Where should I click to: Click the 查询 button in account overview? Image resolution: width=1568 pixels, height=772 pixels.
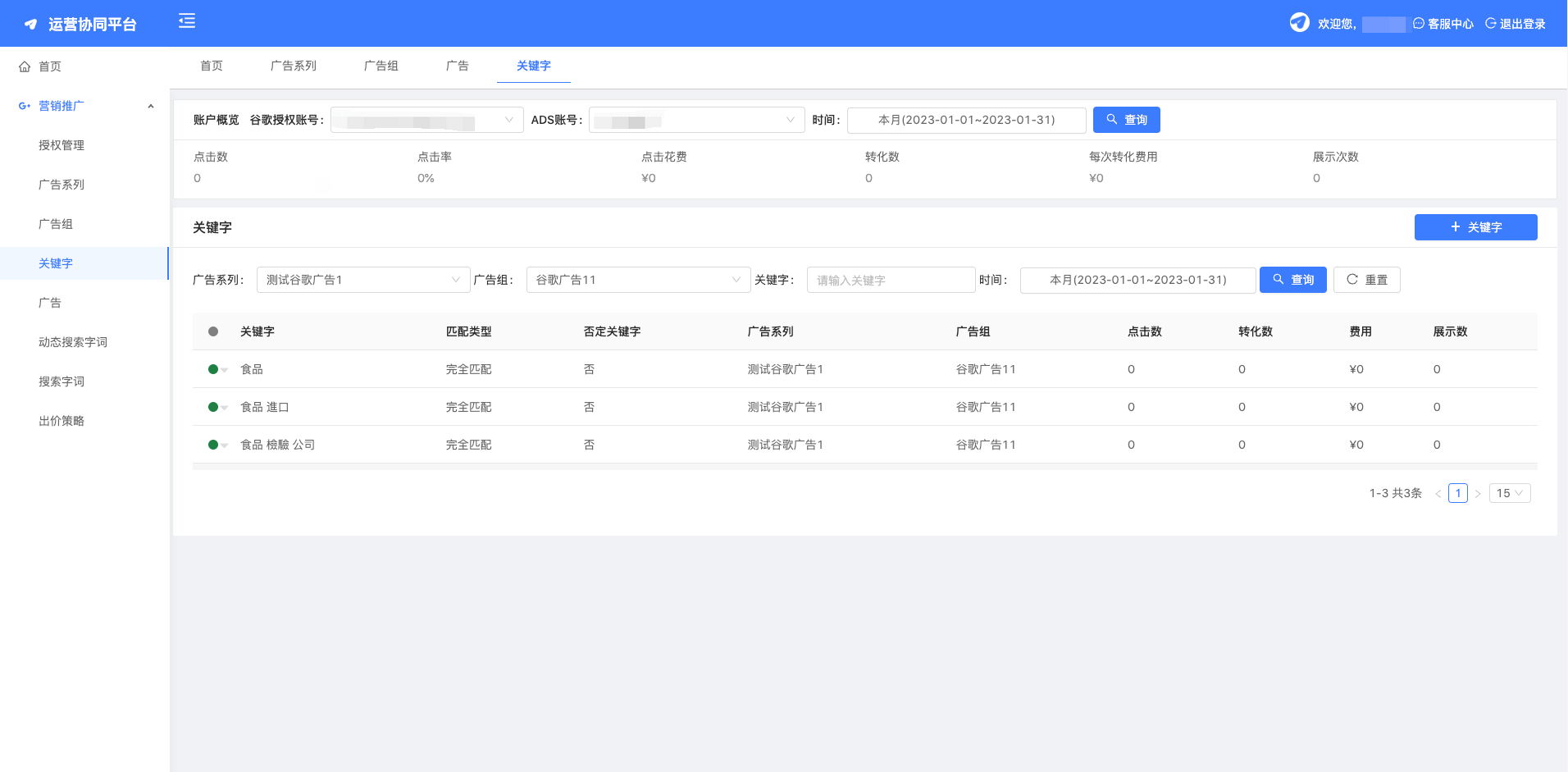(x=1126, y=120)
